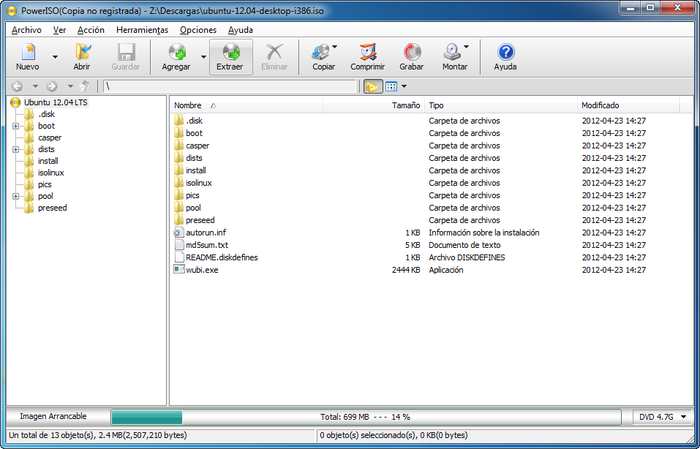This screenshot has height=449, width=700.
Task: Open the Acción menu
Action: coord(91,30)
